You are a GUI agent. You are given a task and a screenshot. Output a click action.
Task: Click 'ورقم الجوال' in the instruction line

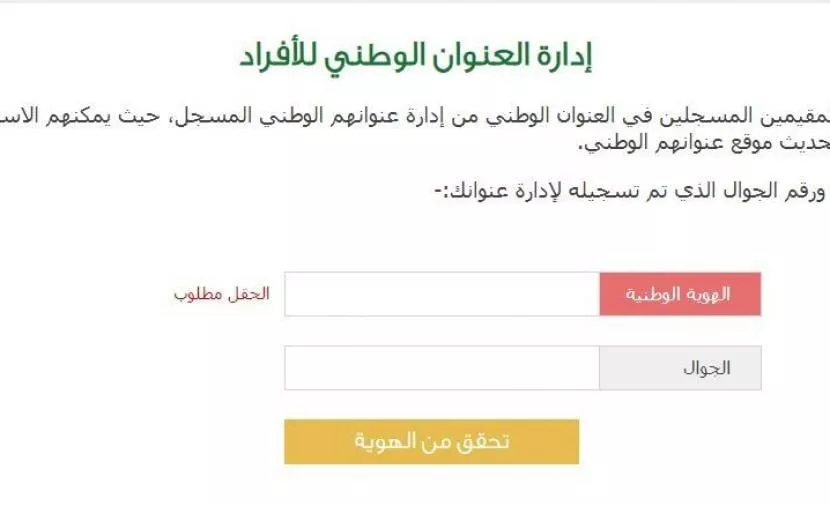click(773, 191)
